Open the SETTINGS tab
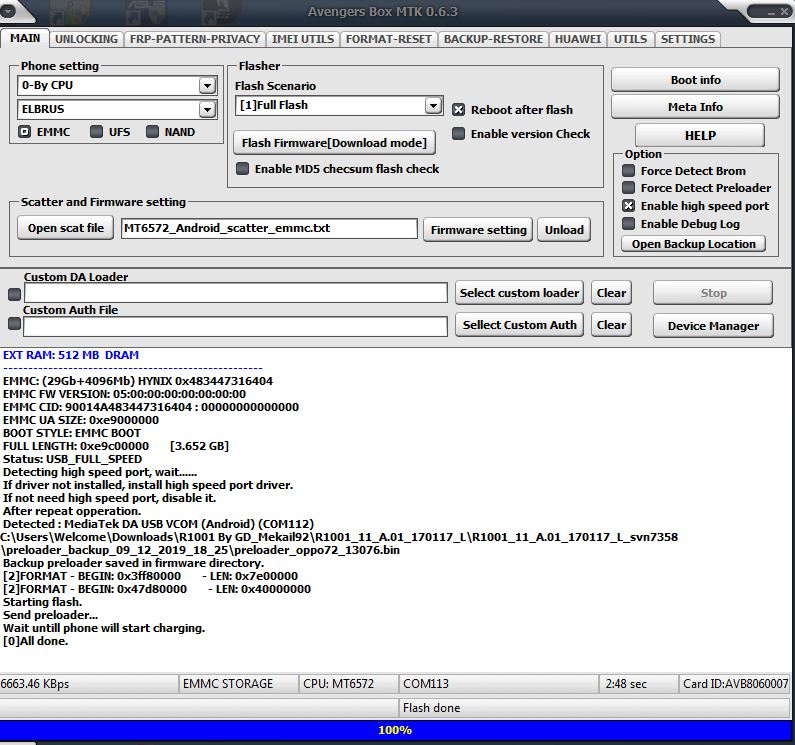This screenshot has height=745, width=795. (688, 39)
